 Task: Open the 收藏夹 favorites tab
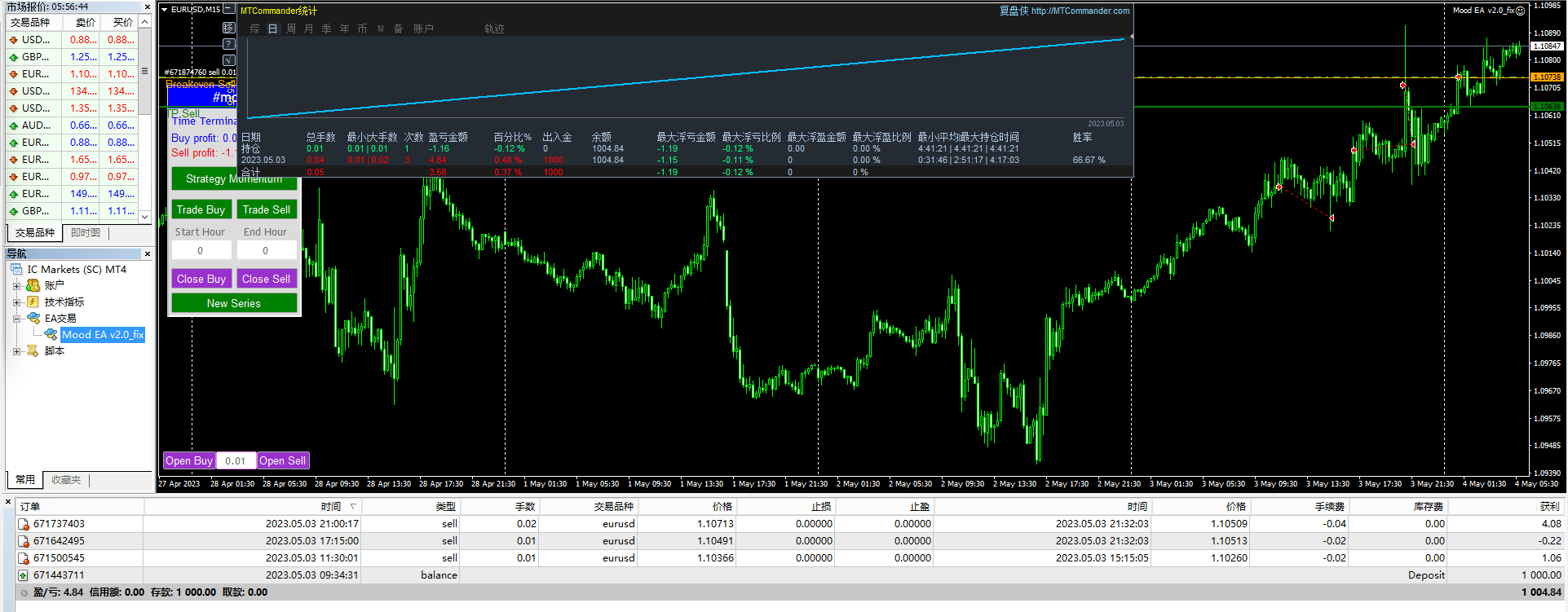point(66,480)
